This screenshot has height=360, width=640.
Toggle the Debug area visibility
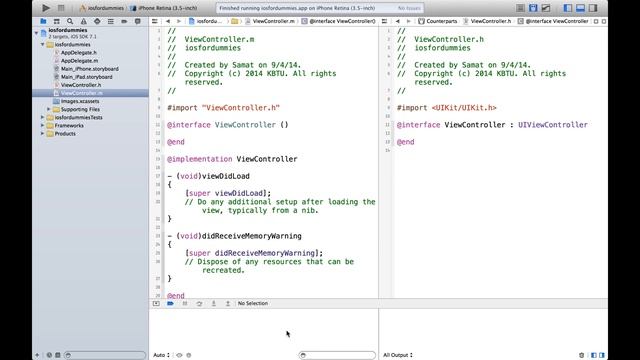tap(580, 8)
